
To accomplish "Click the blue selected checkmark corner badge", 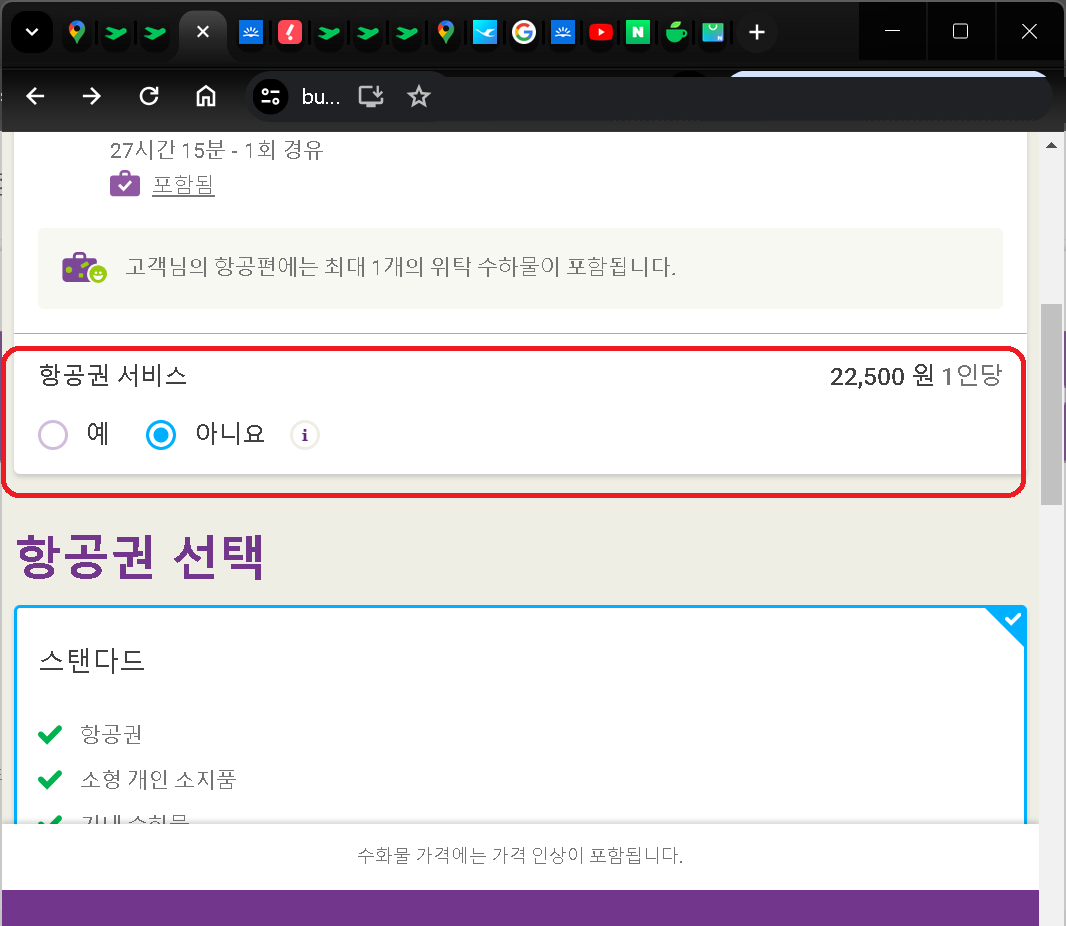I will pos(1012,620).
